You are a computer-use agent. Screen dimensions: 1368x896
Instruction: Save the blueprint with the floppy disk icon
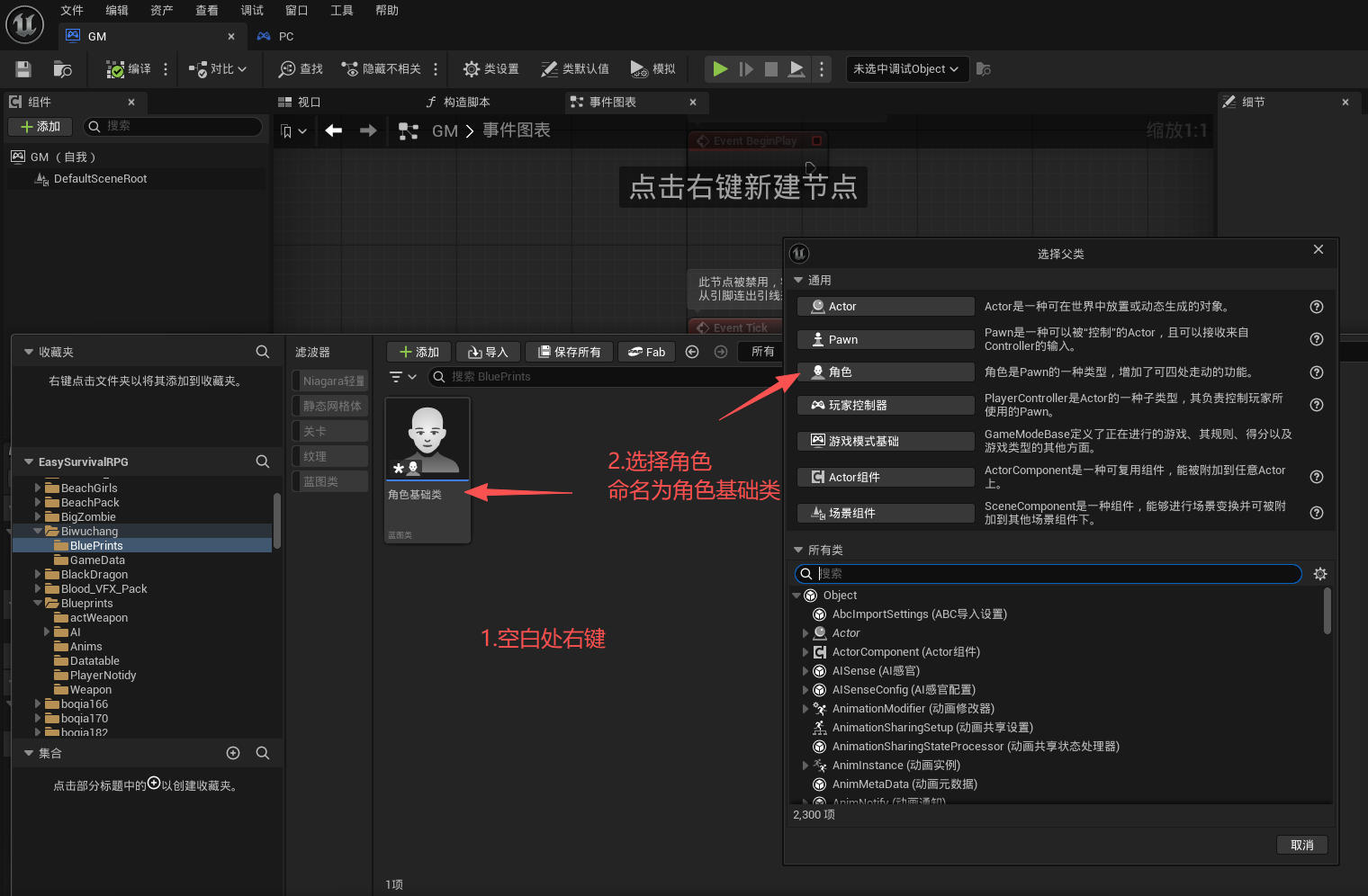(x=23, y=69)
